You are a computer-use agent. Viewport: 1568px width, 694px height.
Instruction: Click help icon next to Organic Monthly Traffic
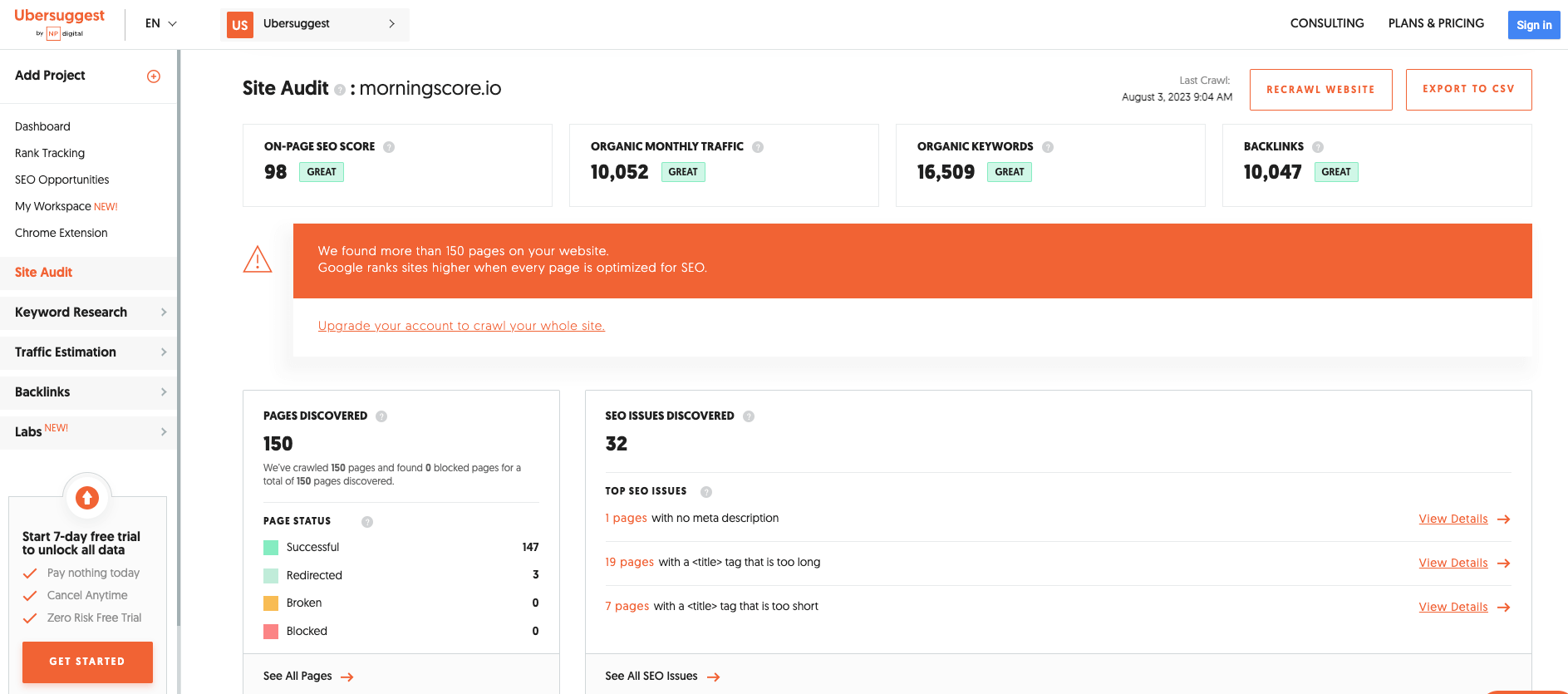pyautogui.click(x=758, y=147)
